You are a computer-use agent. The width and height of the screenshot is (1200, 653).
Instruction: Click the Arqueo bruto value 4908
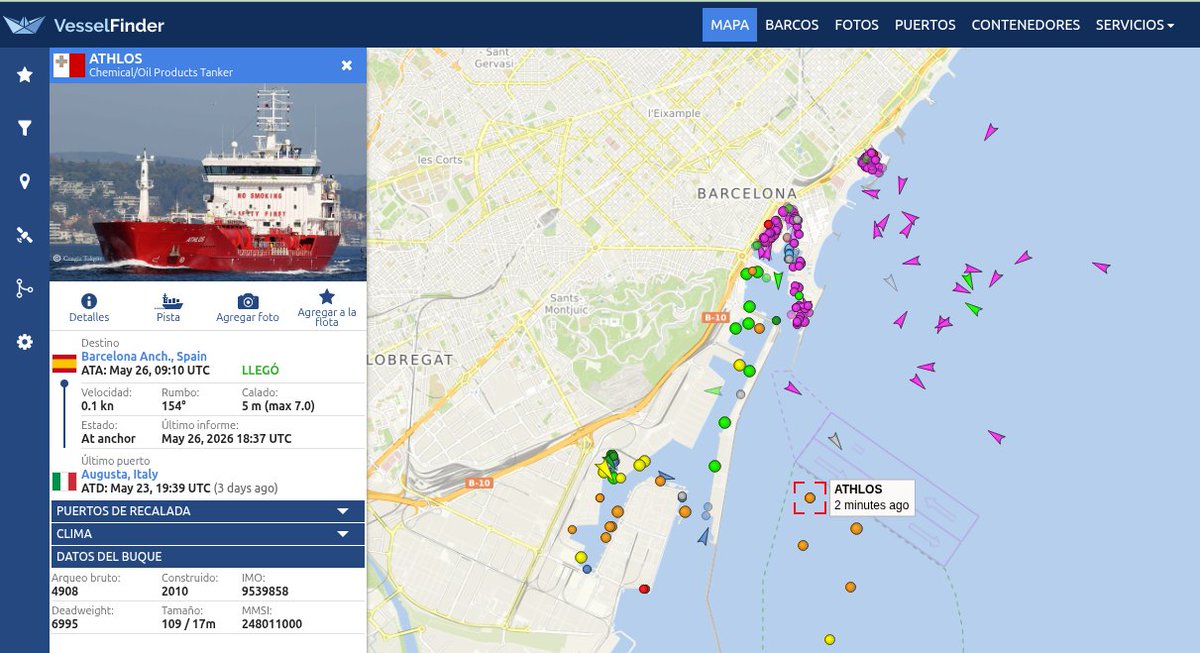[67, 591]
